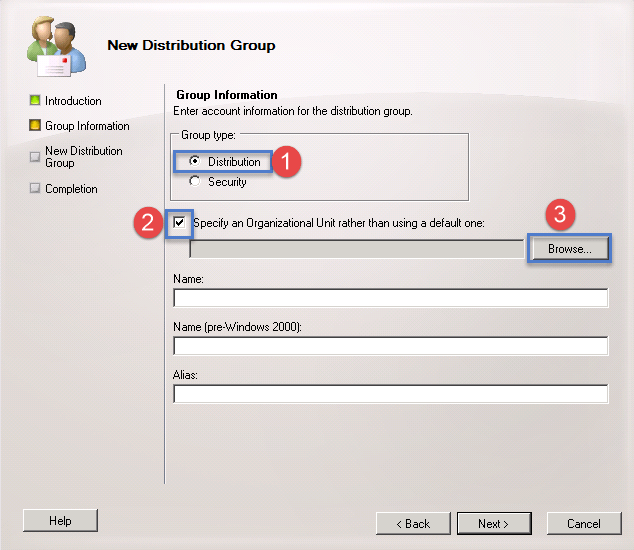Viewport: 634px width, 550px height.
Task: Click the gray Completion step indicator
Action: [x=34, y=189]
